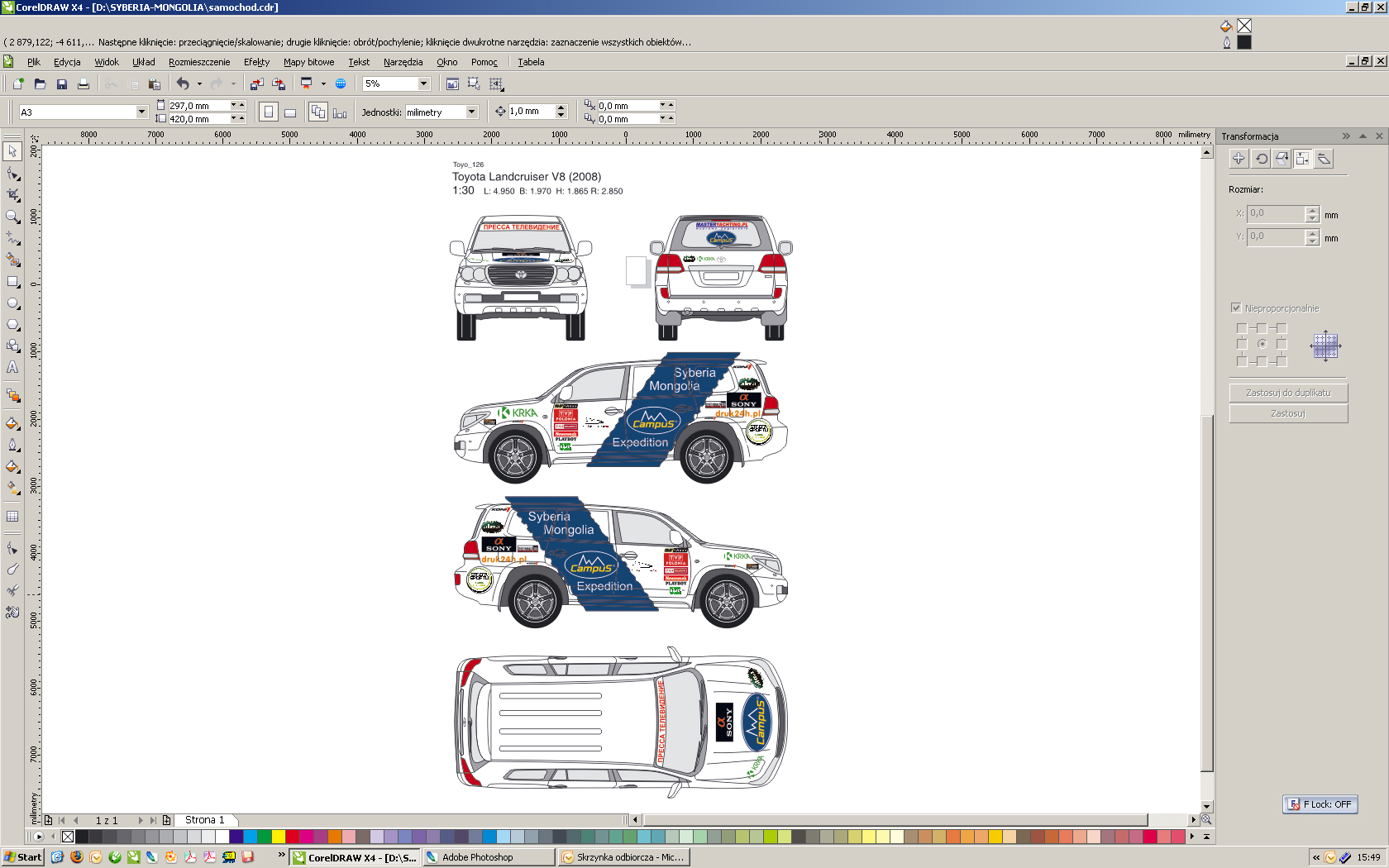
Task: Select the top-right anchor checkbox
Action: (x=1282, y=328)
